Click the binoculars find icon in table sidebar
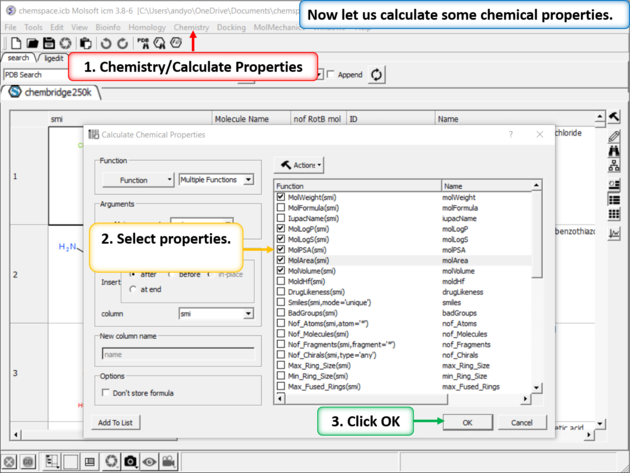 tap(614, 151)
